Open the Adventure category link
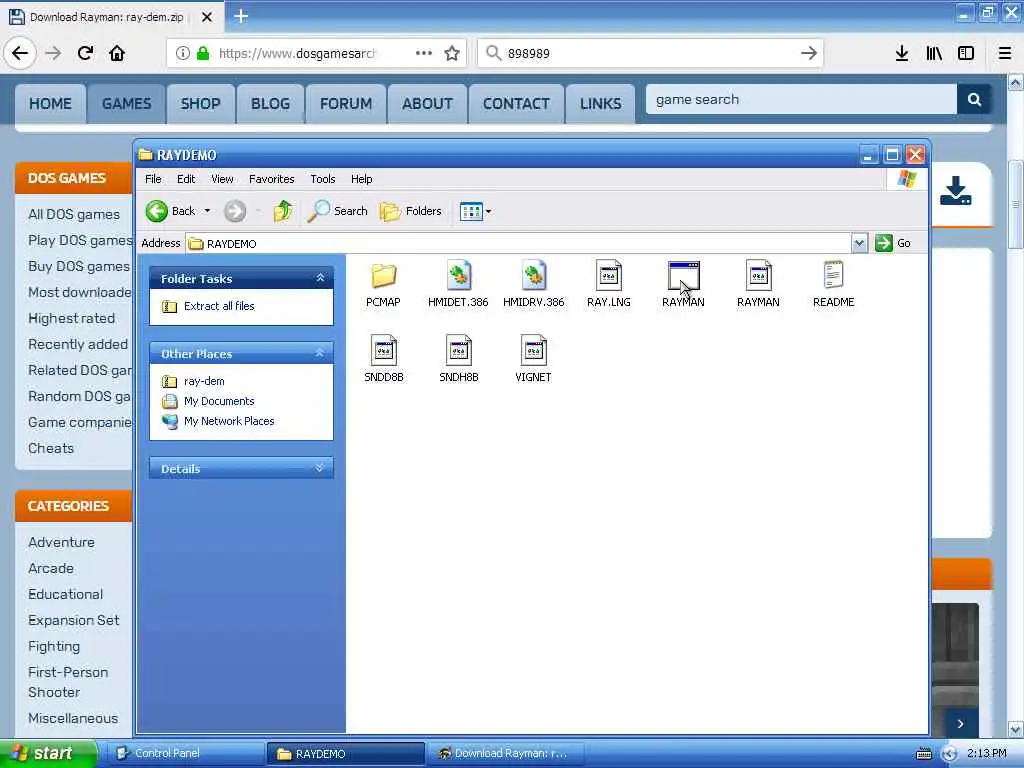This screenshot has width=1024, height=768. click(61, 542)
